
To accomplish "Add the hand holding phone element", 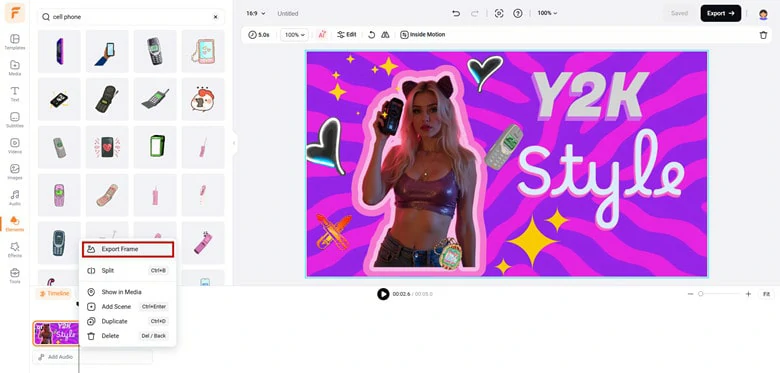I will pos(107,51).
